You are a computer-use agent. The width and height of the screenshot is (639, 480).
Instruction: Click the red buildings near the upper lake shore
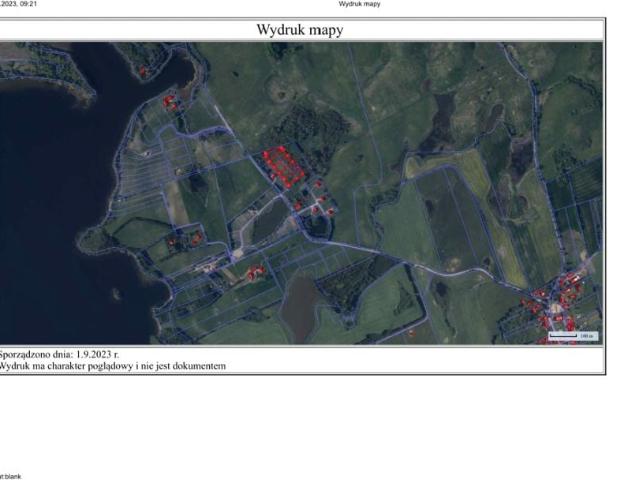click(171, 101)
